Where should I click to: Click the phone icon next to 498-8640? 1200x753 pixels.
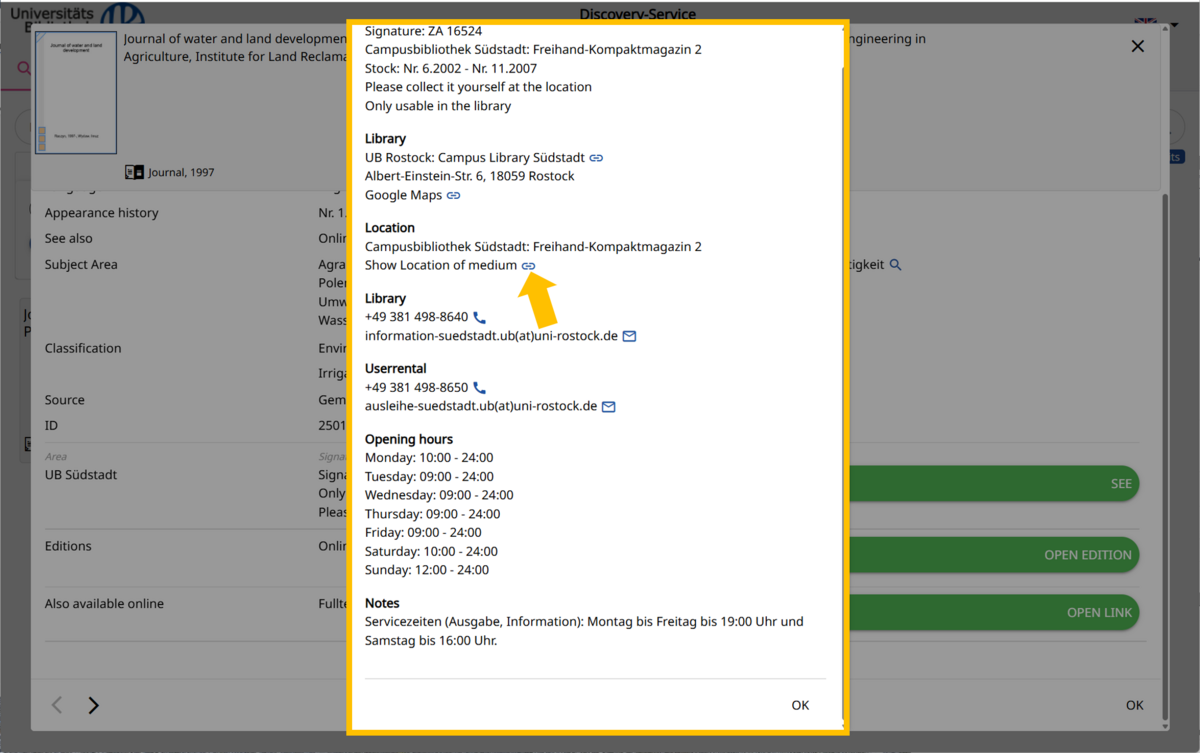point(479,318)
